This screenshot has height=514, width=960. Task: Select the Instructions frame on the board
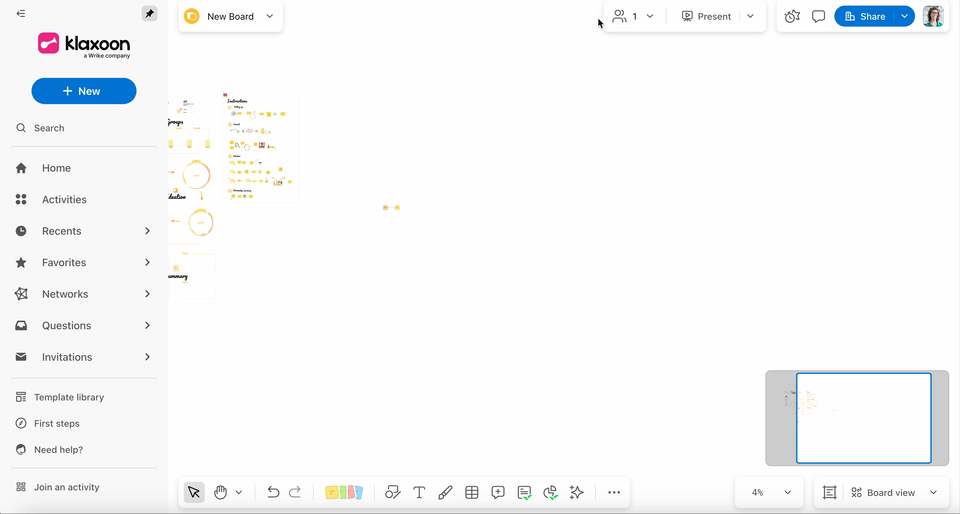pyautogui.click(x=261, y=147)
